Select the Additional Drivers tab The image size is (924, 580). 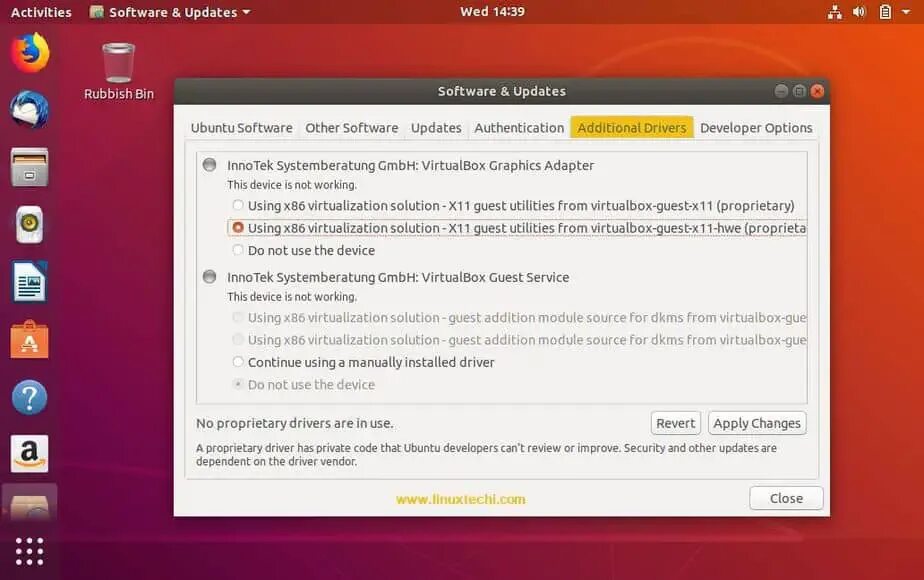(x=632, y=128)
